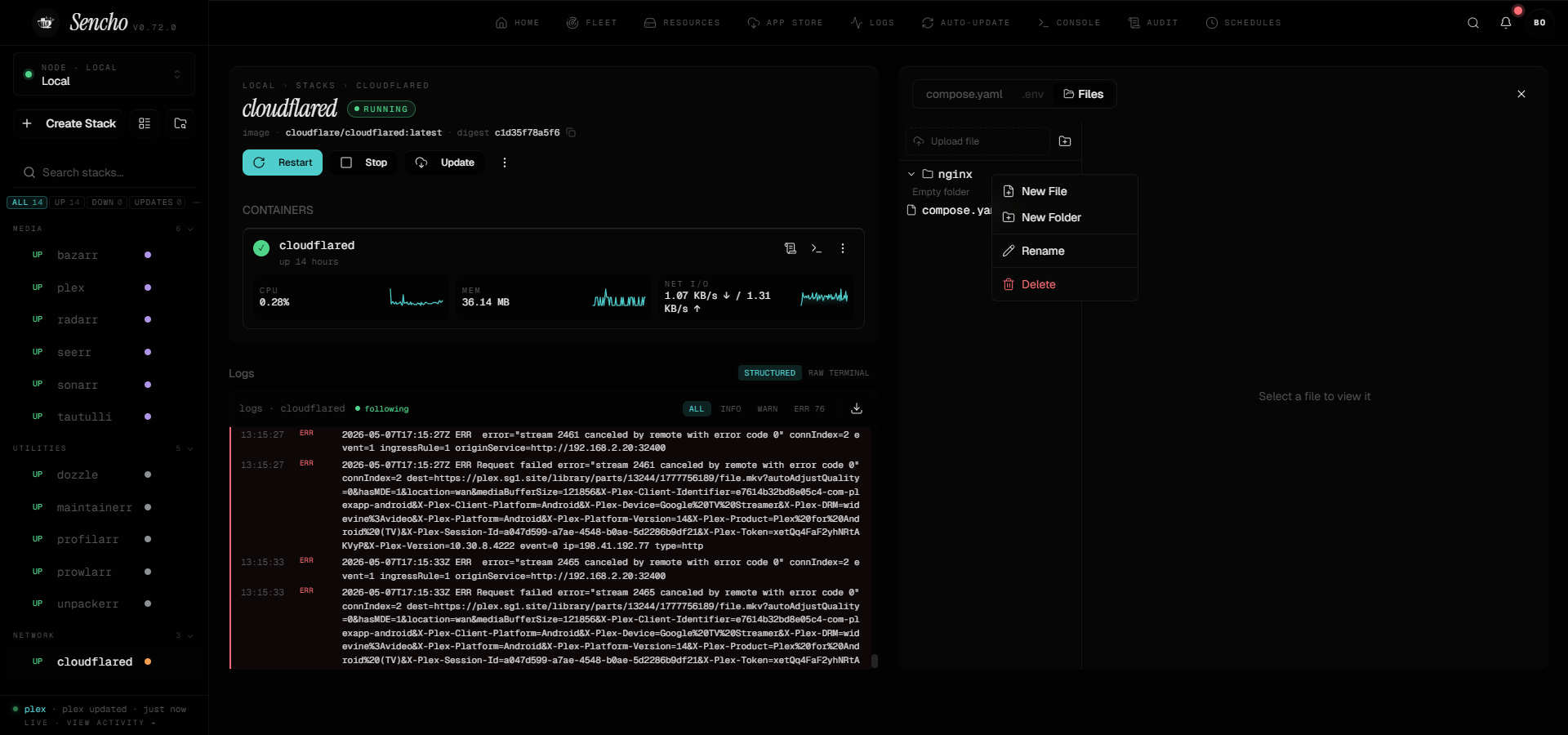View logs icon for cloudflared container
1568x735 pixels.
tap(791, 248)
